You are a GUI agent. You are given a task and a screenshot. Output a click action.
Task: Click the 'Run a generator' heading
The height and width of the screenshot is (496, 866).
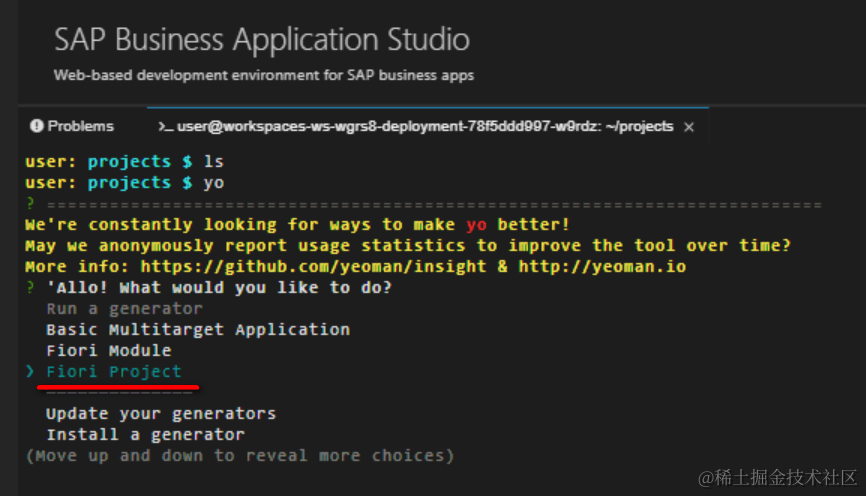click(125, 309)
